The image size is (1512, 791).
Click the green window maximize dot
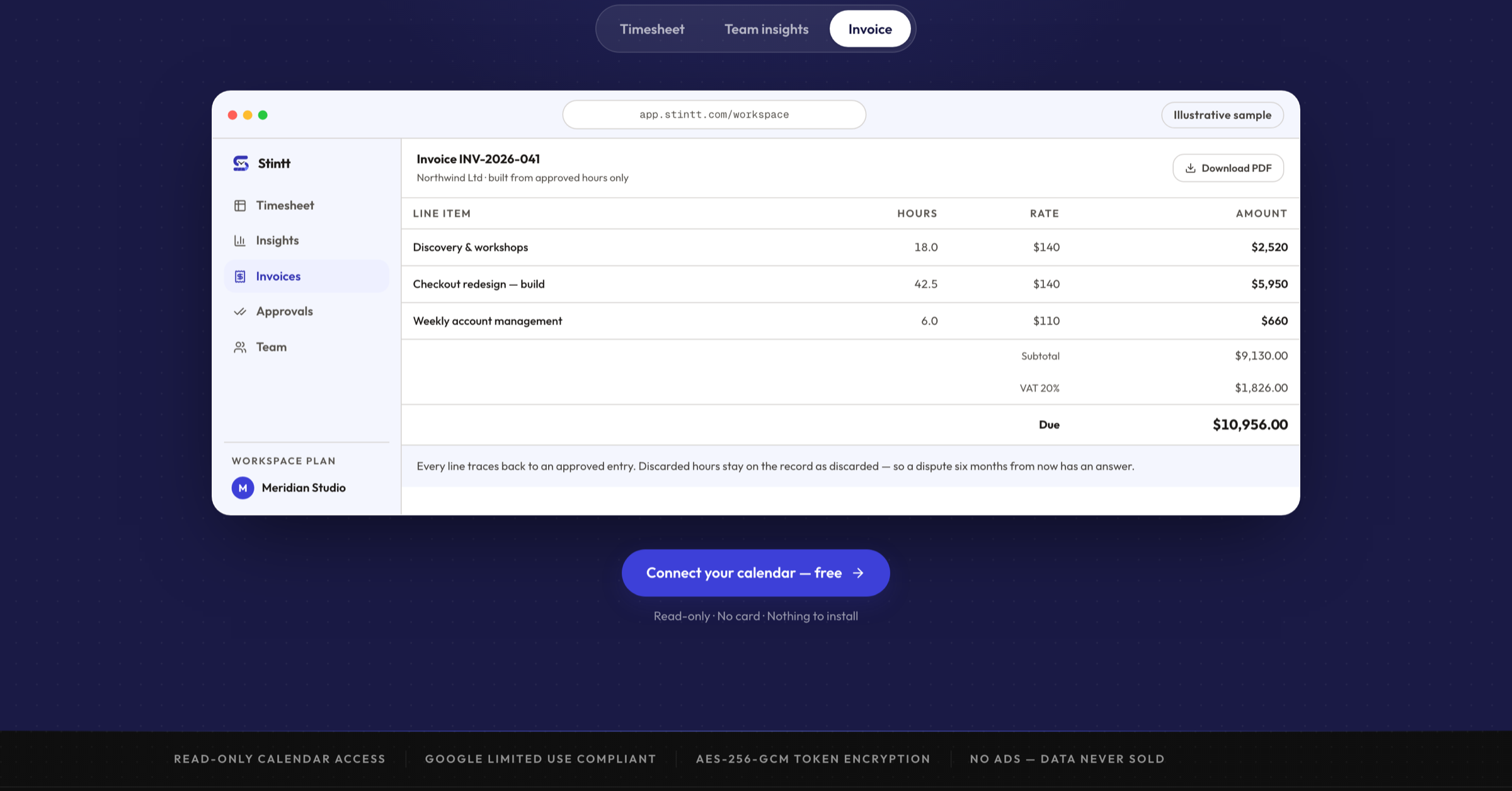tap(263, 115)
